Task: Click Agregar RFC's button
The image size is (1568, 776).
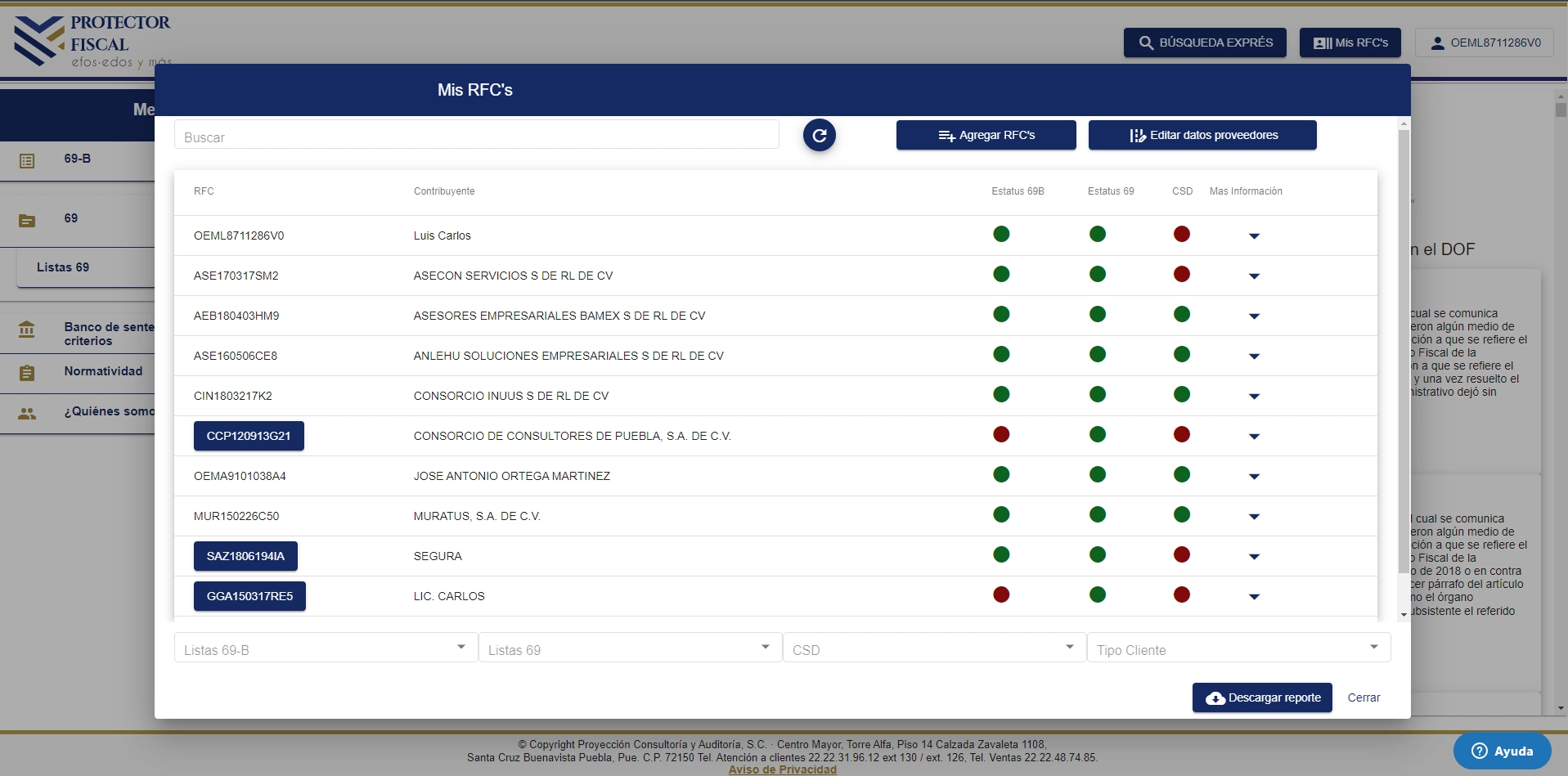Action: pos(986,136)
